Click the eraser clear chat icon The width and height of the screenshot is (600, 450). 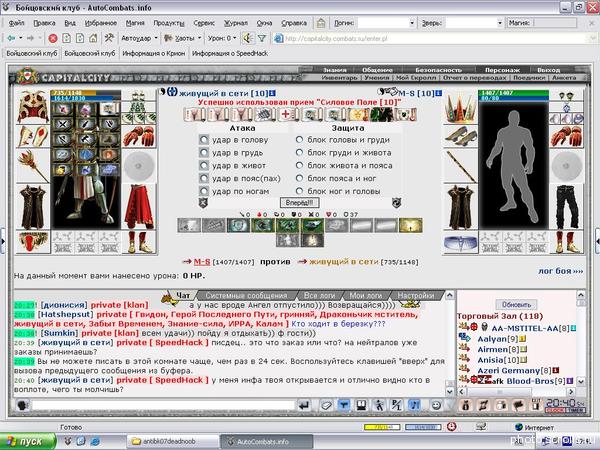click(x=326, y=405)
